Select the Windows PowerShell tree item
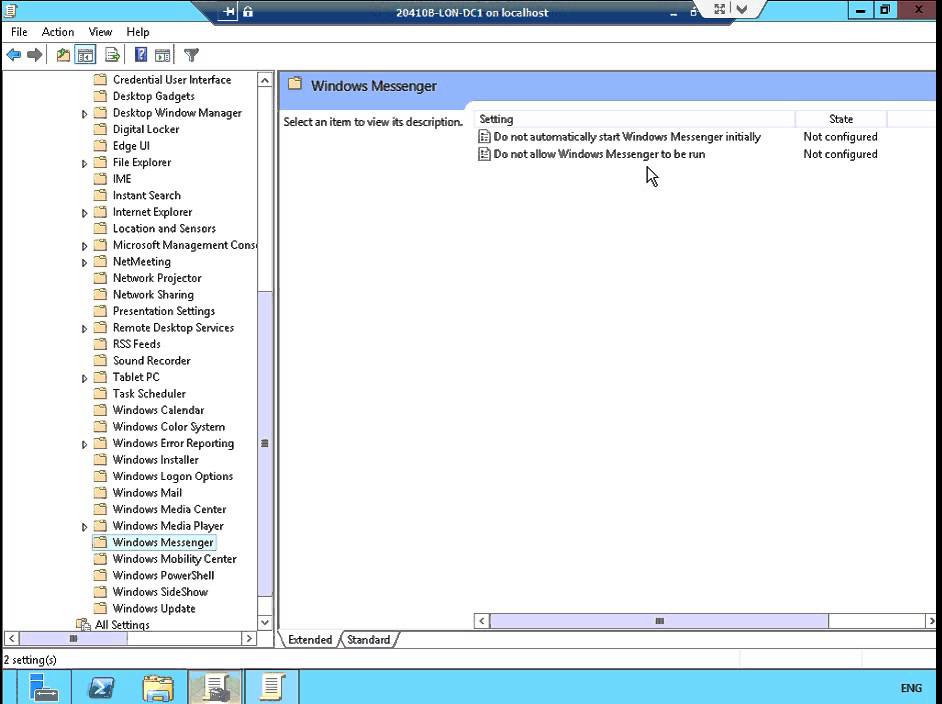The image size is (942, 704). tap(163, 575)
